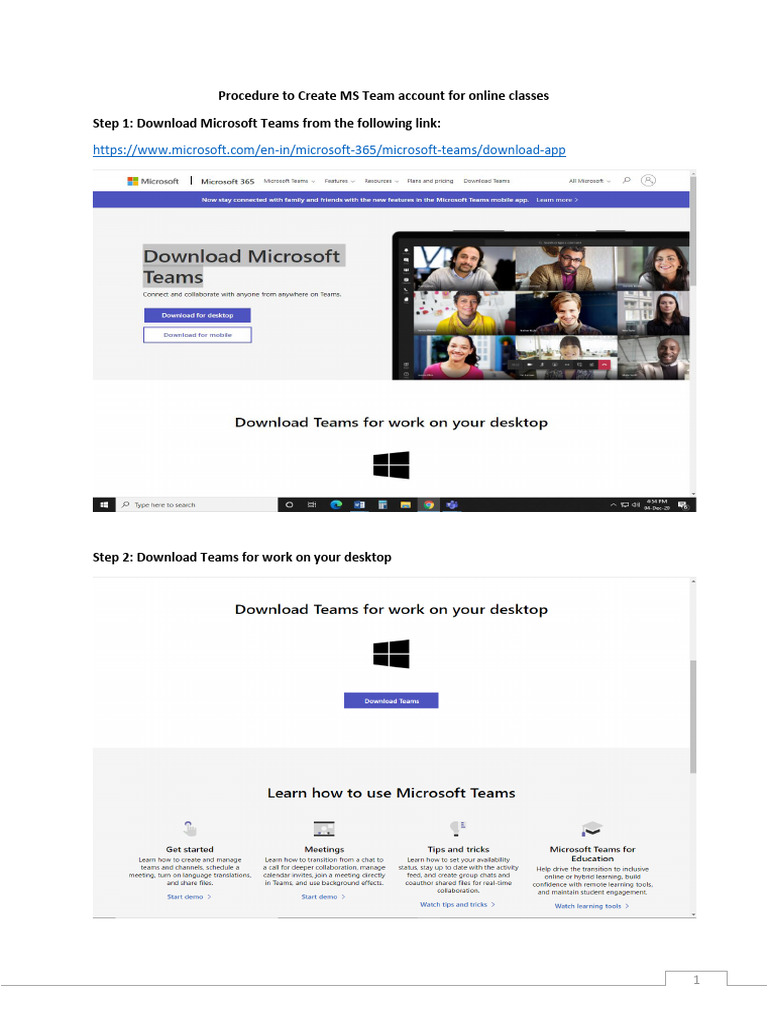Open Calculator icon on the taskbar
The height and width of the screenshot is (1024, 768).
point(383,505)
